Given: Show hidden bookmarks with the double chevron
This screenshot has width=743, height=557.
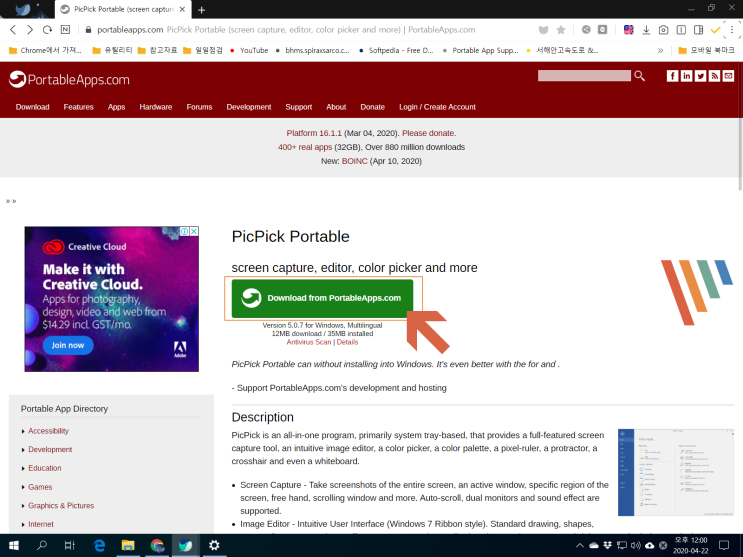Looking at the screenshot, I should coord(660,50).
